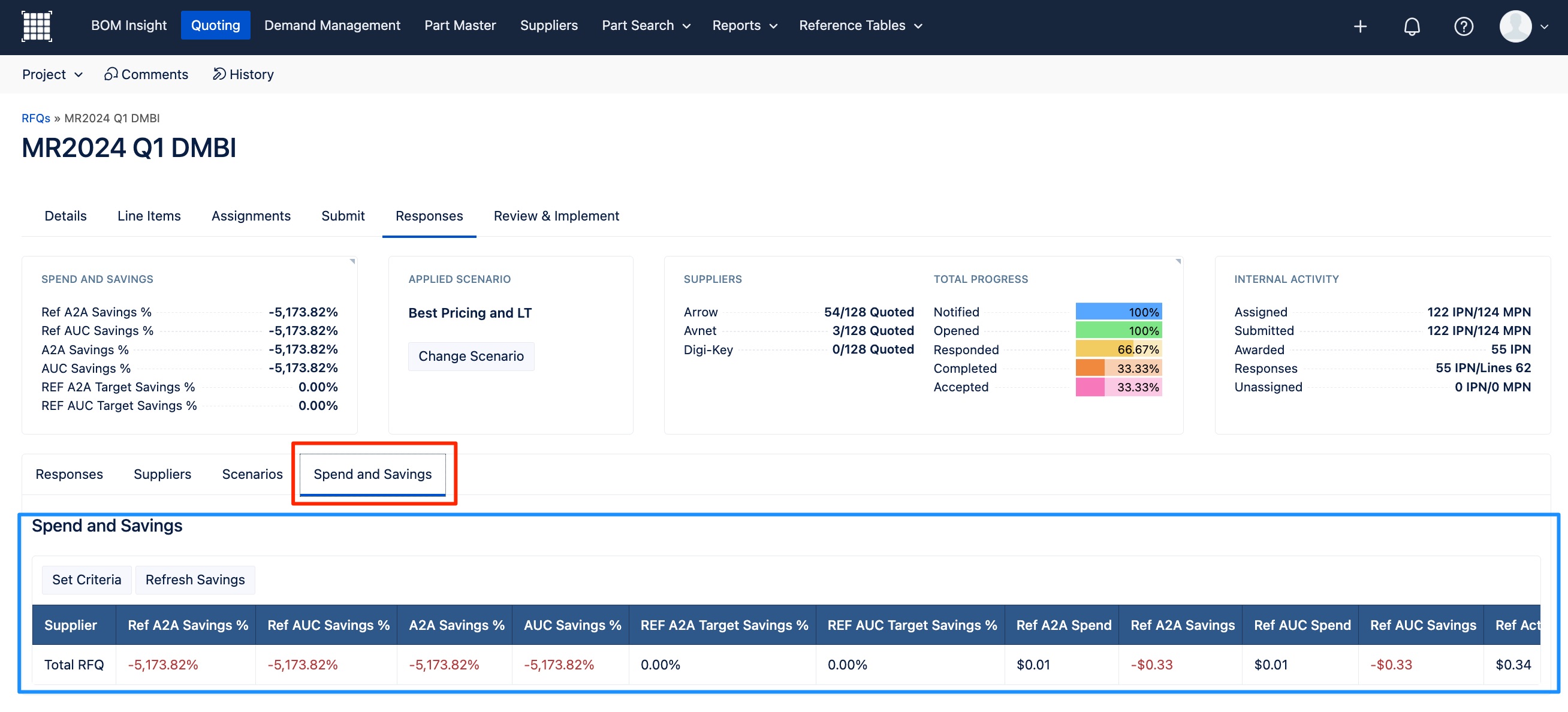Click the Change Scenario button
Image resolution: width=1568 pixels, height=712 pixels.
[x=471, y=356]
